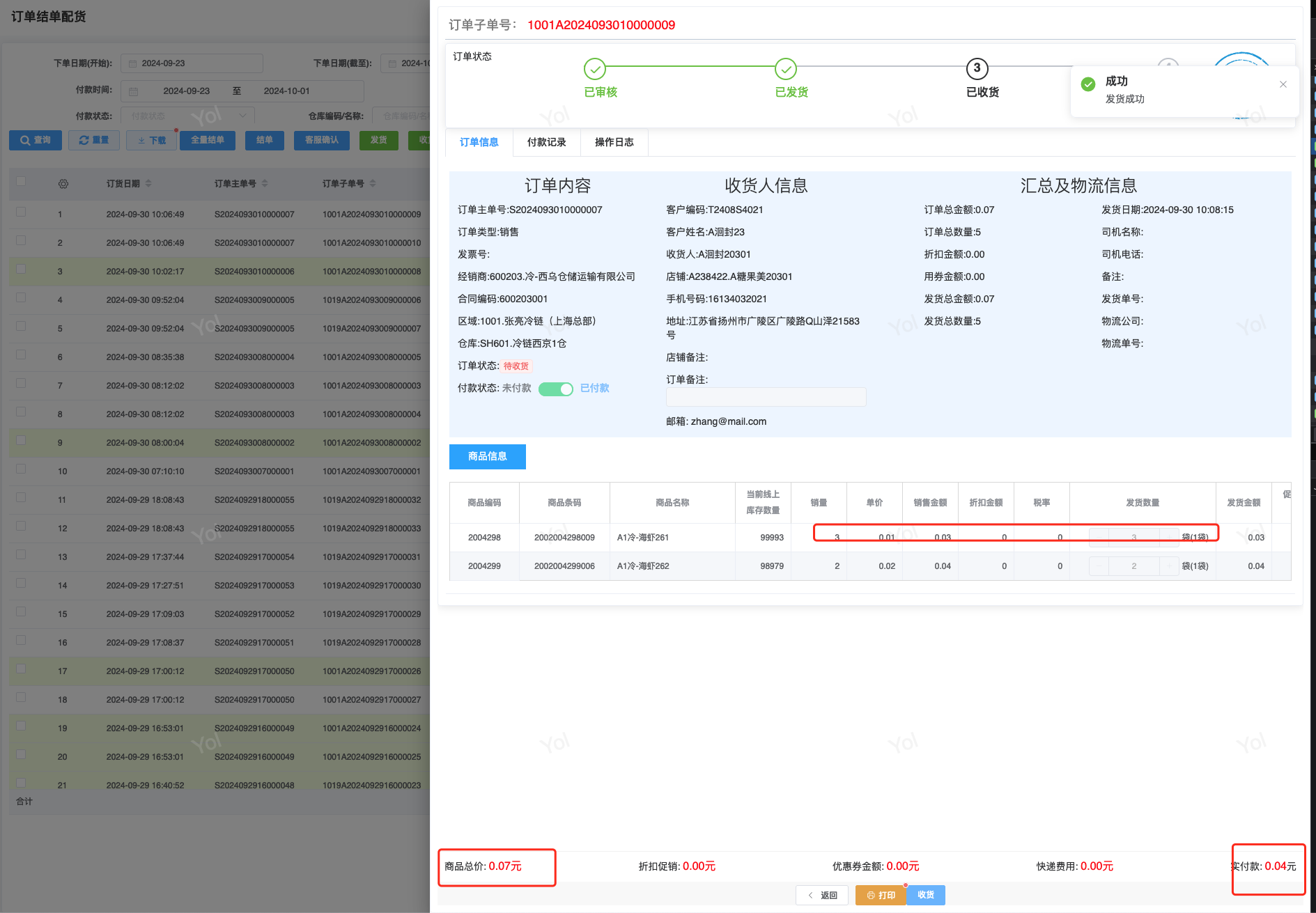Switch to the 付款记录 tab

(x=546, y=142)
